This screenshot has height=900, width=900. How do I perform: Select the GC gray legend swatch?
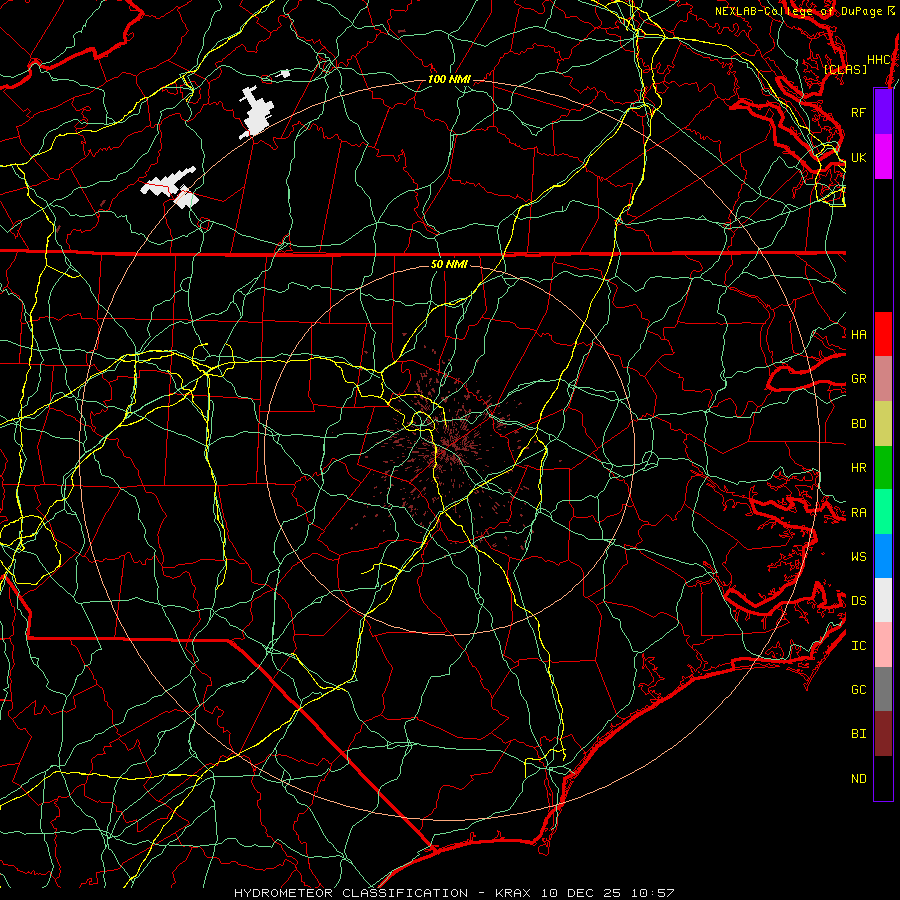(883, 689)
